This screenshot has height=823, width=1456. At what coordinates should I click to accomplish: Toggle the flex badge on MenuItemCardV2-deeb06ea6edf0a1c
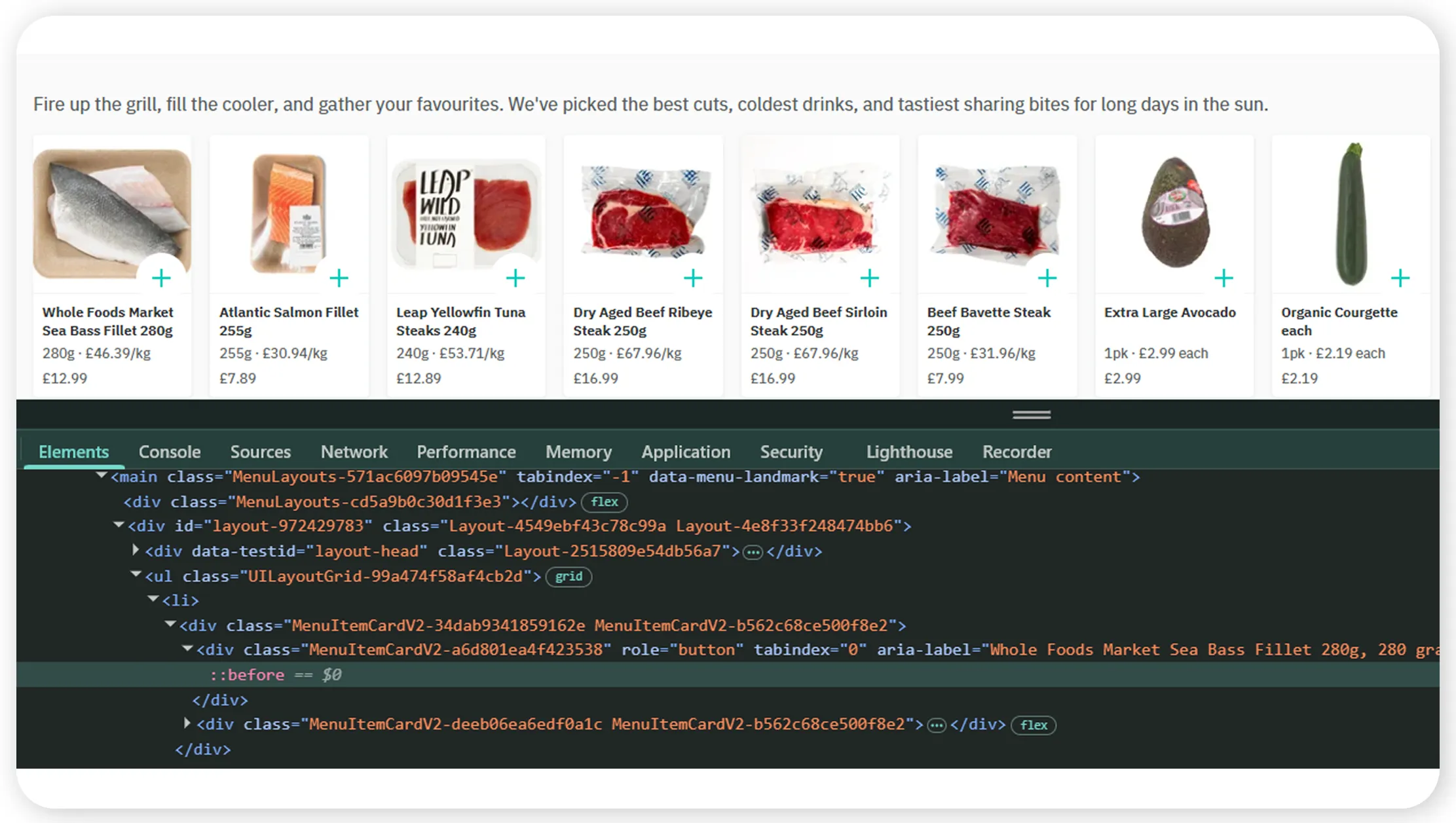point(1034,725)
